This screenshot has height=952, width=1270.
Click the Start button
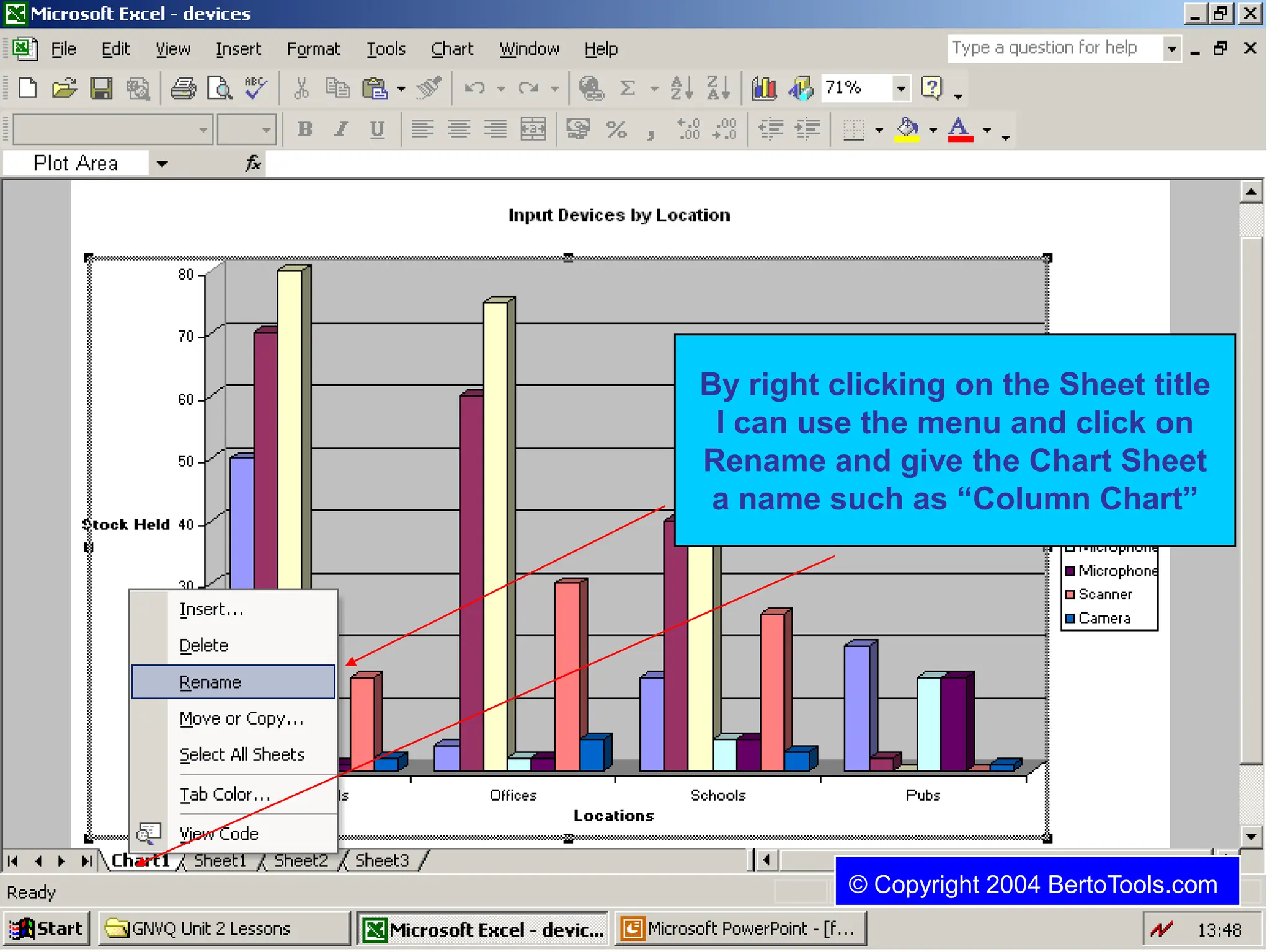pos(47,929)
